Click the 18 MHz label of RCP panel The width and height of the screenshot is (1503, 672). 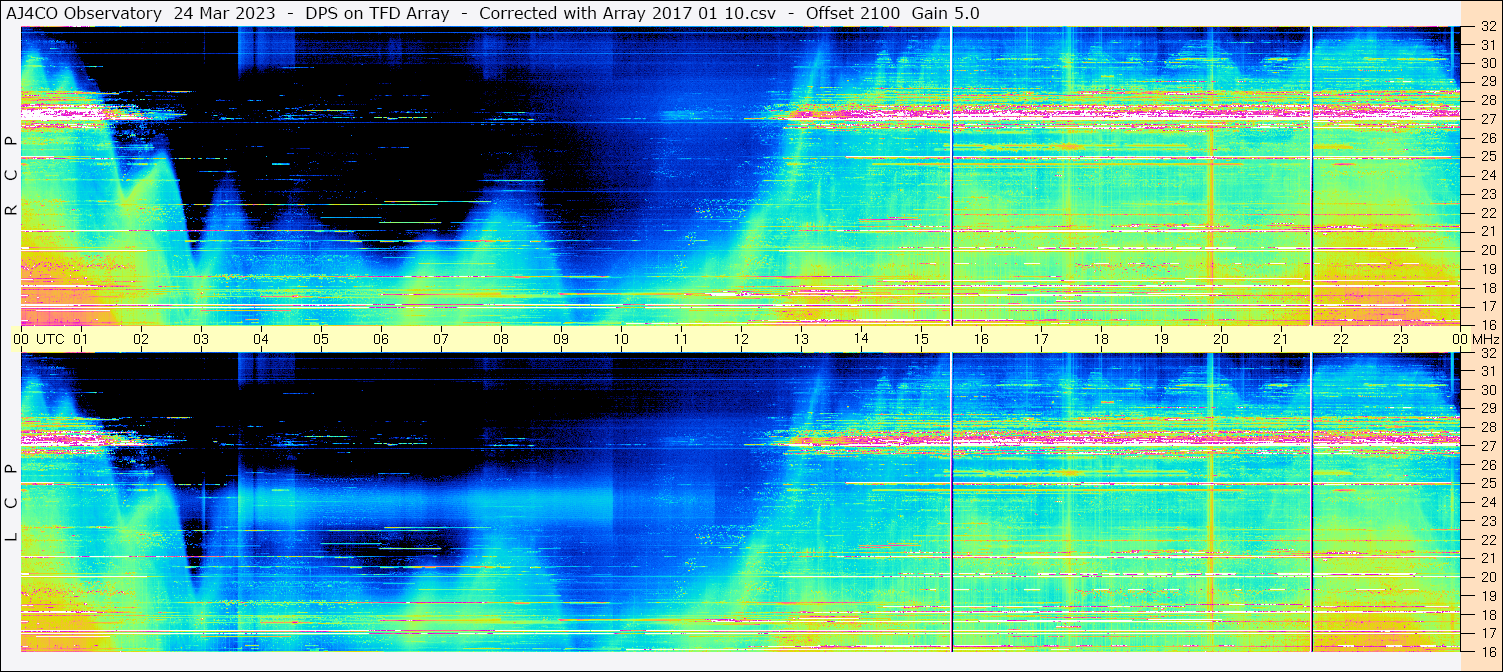click(1488, 288)
